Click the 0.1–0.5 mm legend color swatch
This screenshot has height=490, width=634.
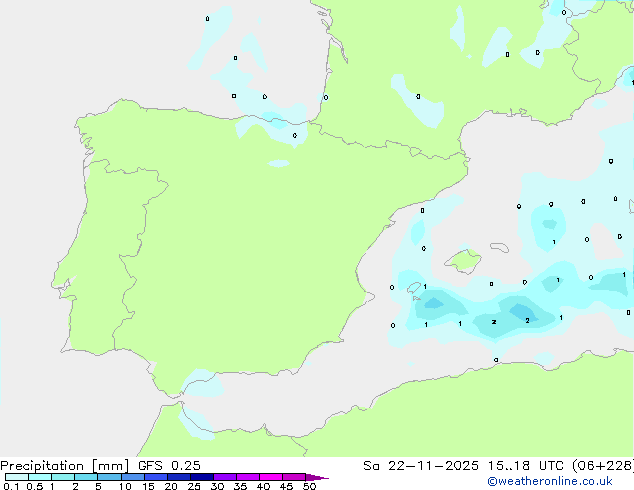pos(17,477)
